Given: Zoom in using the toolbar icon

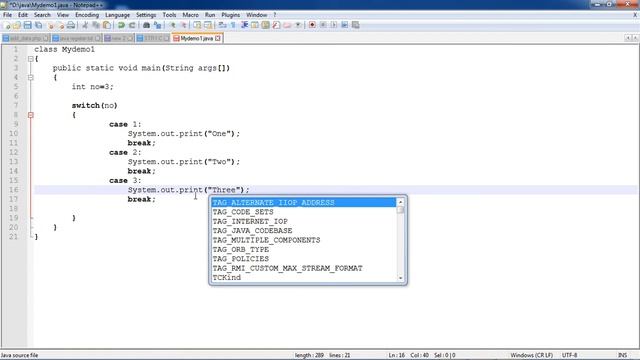Looking at the screenshot, I should pyautogui.click(x=173, y=25).
